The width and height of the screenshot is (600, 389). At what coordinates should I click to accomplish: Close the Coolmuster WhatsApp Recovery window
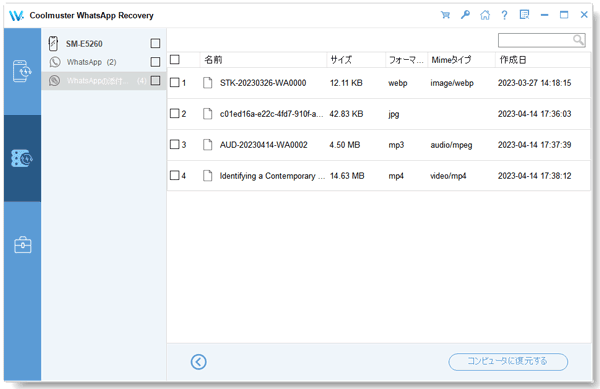584,15
